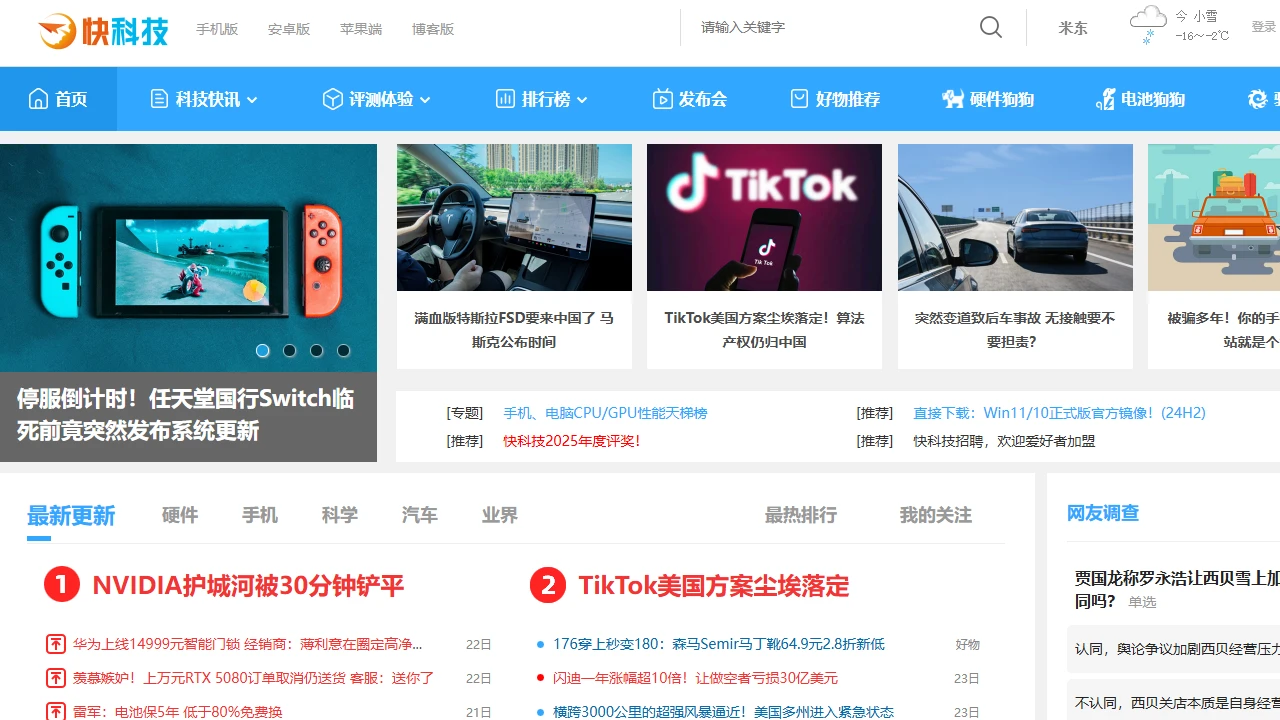The image size is (1280, 720).
Task: Click the checkmark icon beside 好物推荐
Action: pos(798,99)
